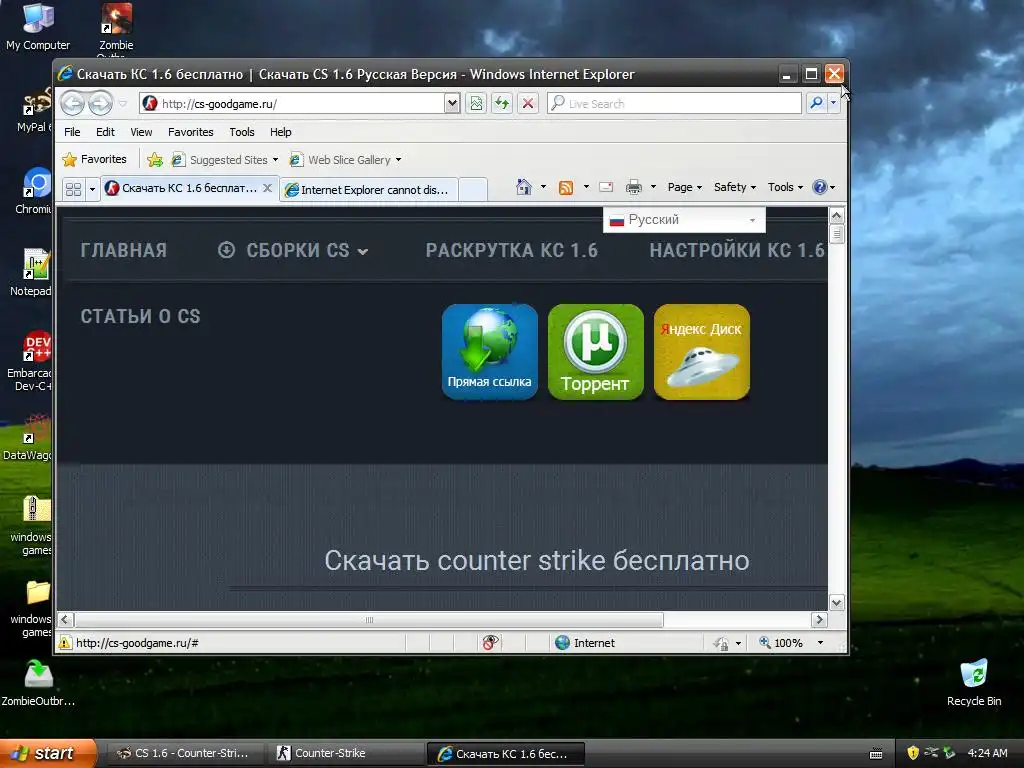Open ZombieOutbr... desktop icon
1024x768 pixels.
[x=38, y=683]
